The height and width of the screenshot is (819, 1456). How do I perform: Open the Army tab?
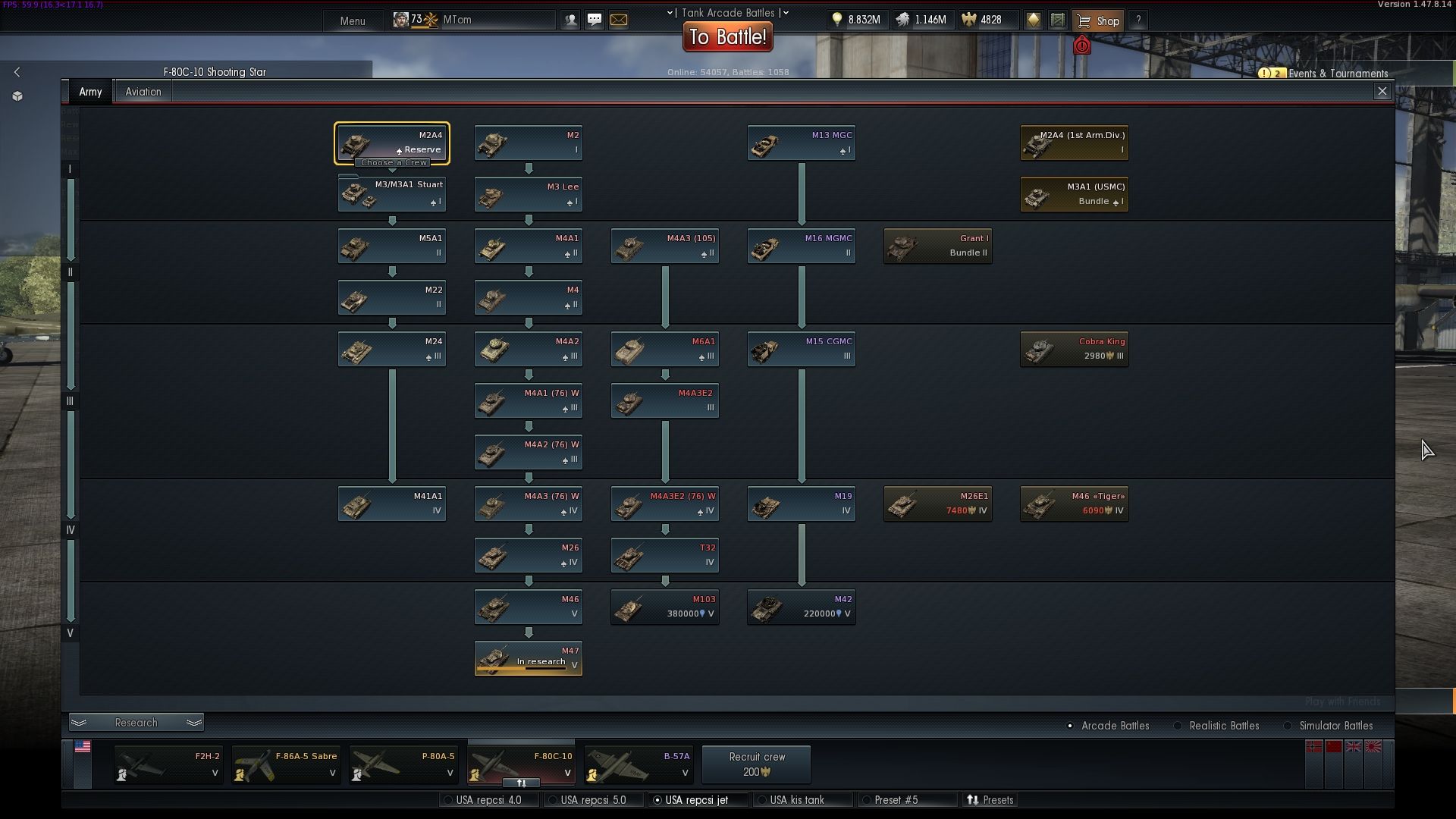[90, 92]
